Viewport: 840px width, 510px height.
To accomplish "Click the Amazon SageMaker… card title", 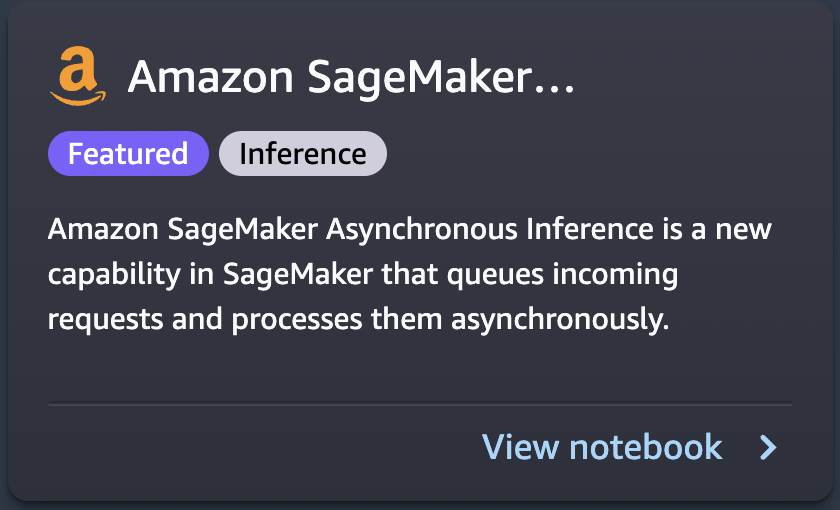I will click(x=351, y=77).
